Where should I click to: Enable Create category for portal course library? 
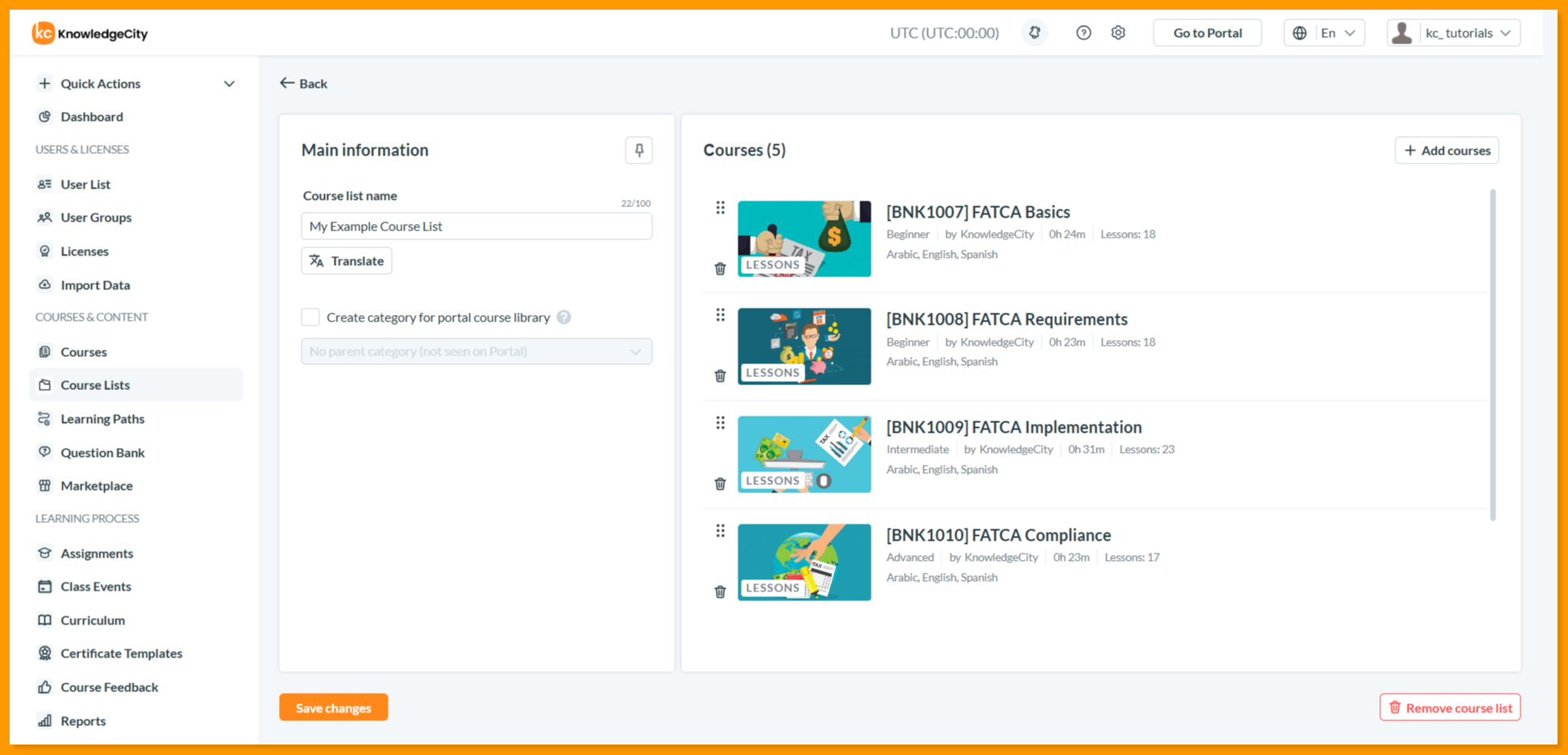310,317
